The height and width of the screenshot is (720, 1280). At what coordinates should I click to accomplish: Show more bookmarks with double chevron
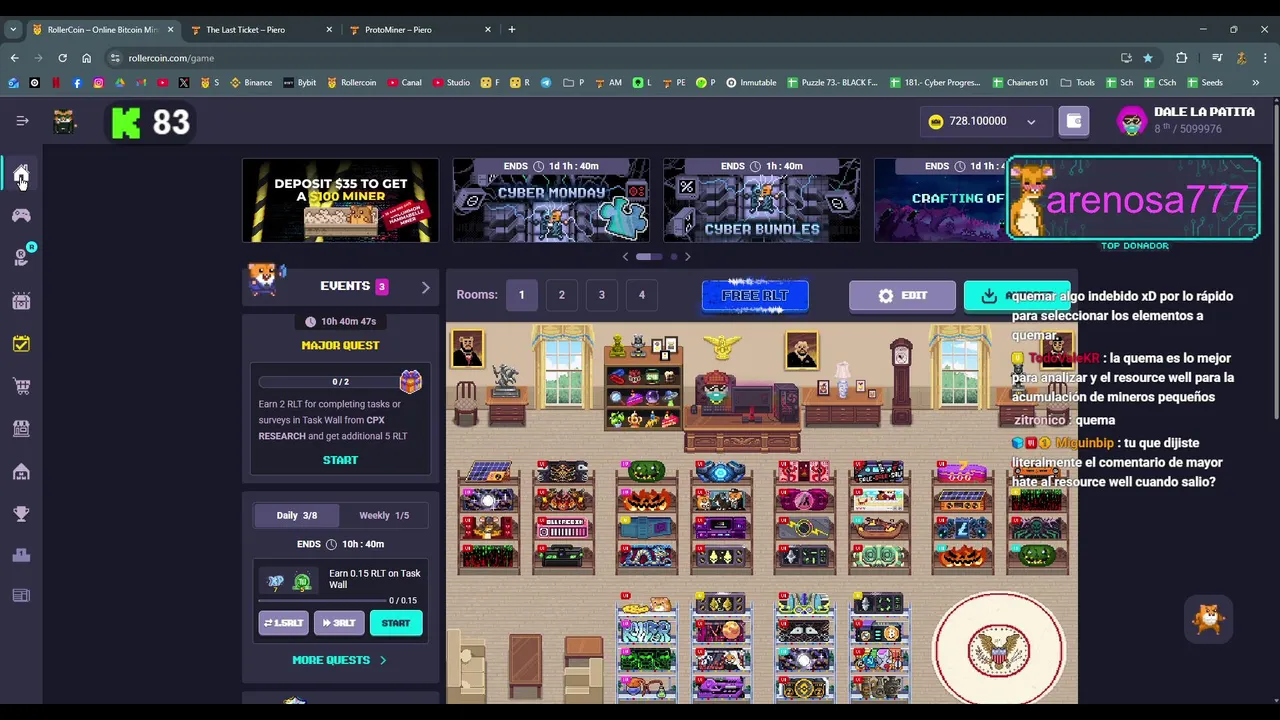point(1255,82)
